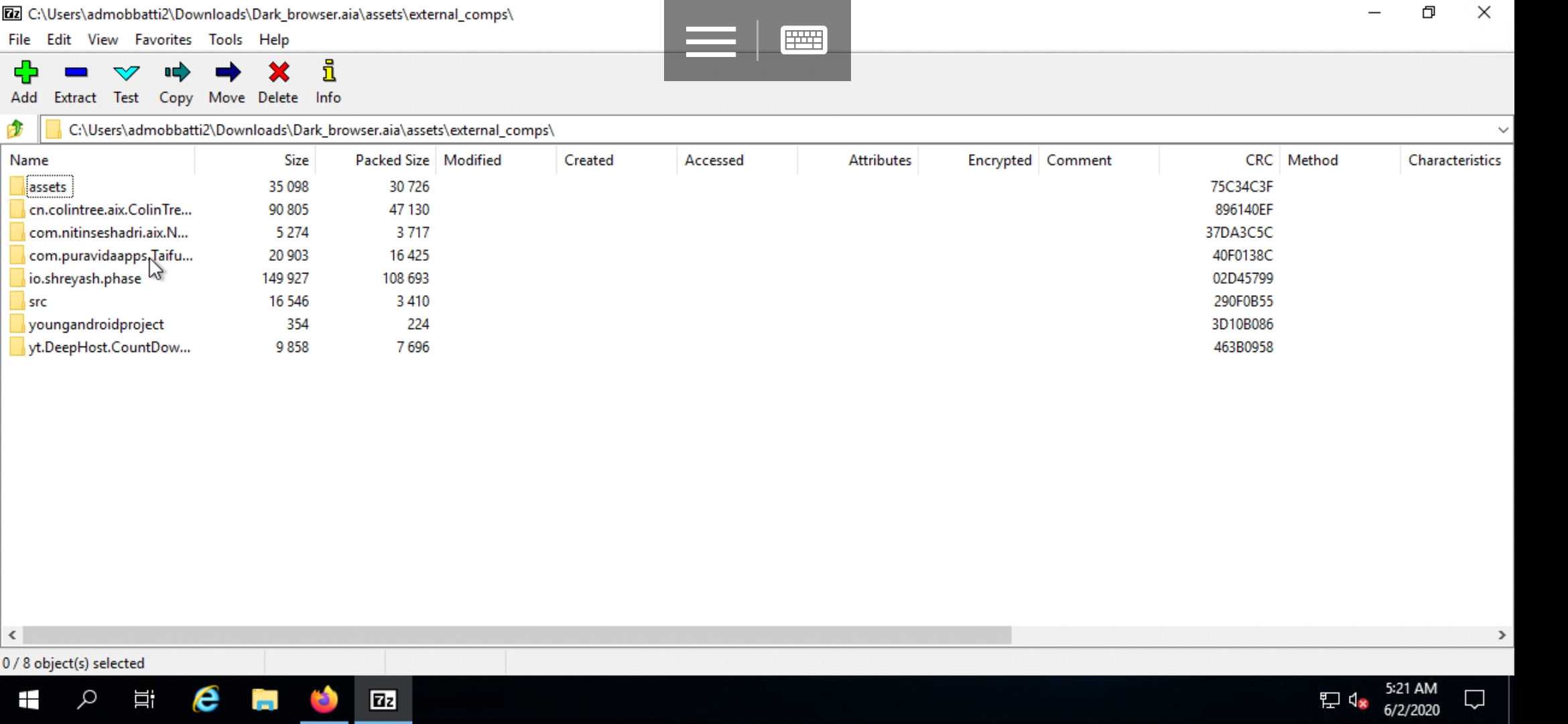Viewport: 1568px width, 724px height.
Task: Click the packed size value 47 130
Action: [x=409, y=209]
